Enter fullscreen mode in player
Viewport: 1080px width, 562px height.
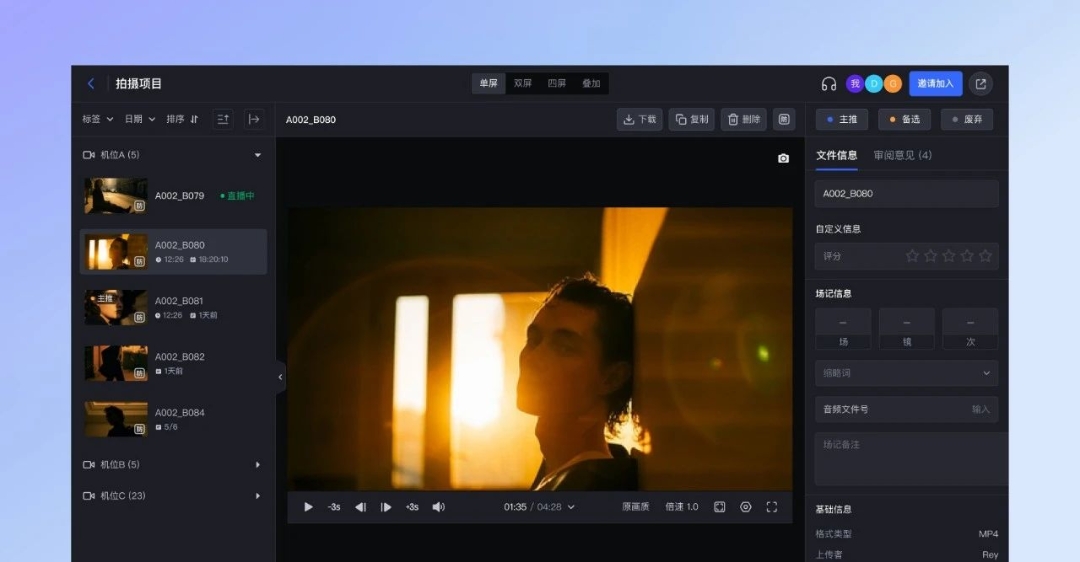772,507
